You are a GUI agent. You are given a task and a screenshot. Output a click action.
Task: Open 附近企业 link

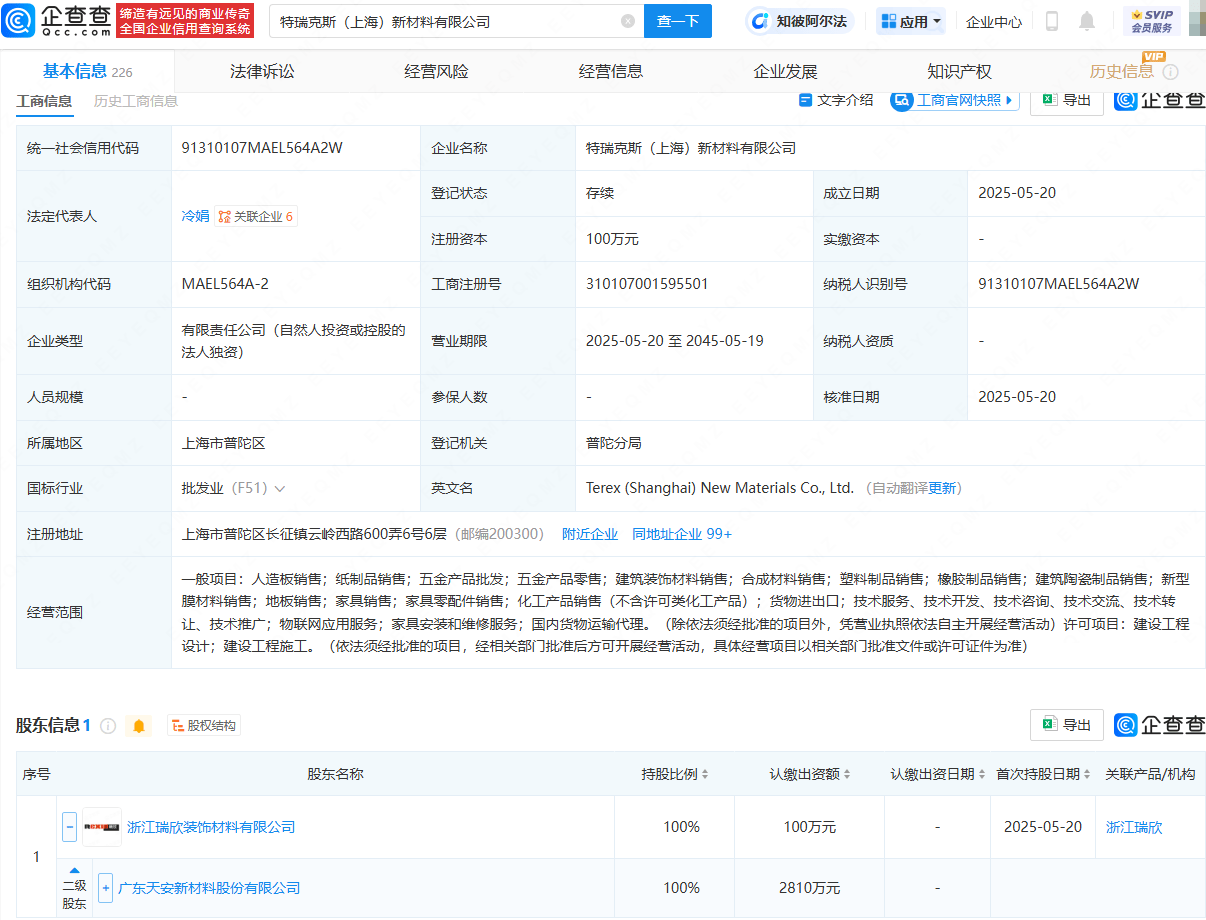[x=590, y=534]
